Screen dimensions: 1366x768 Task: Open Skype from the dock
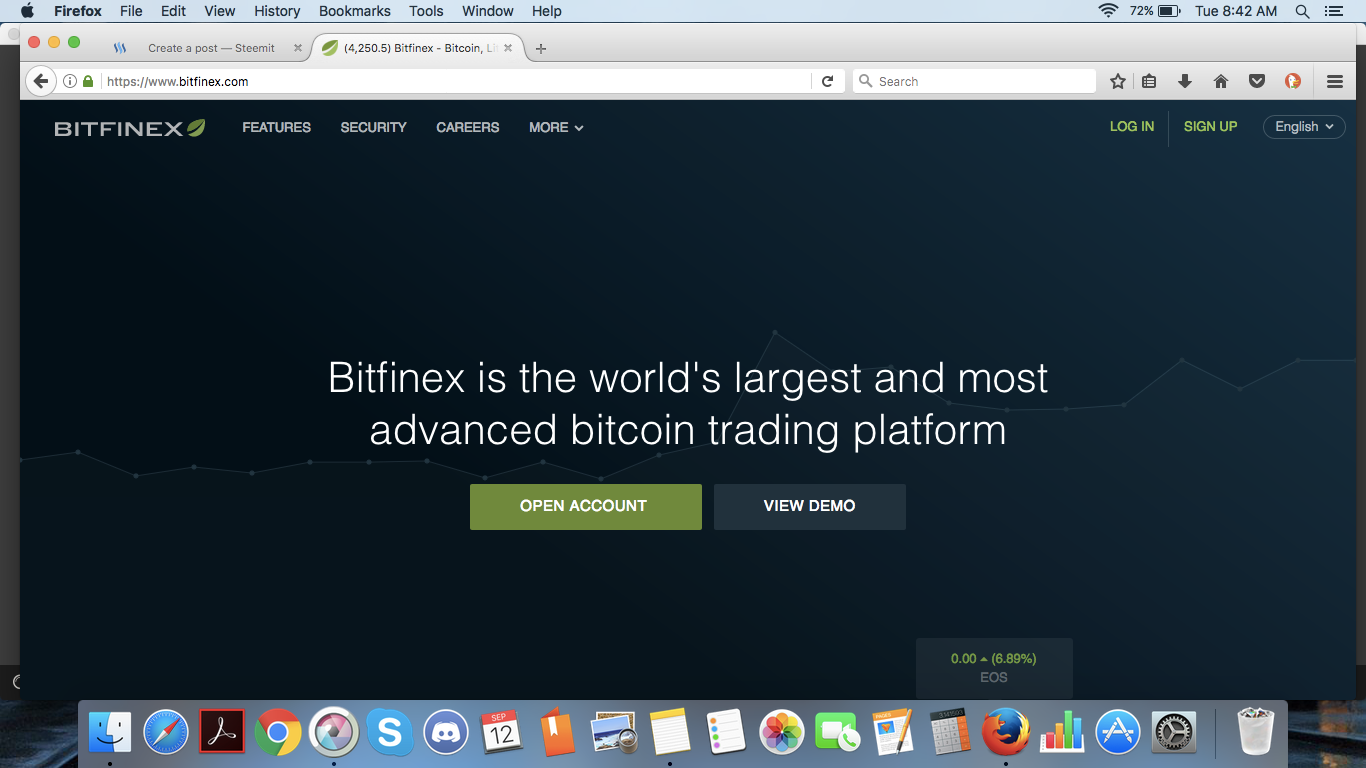[390, 732]
